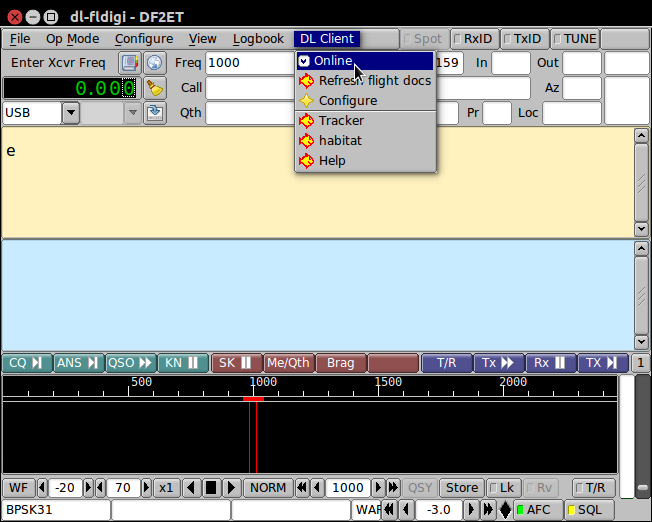Open the View menu

tap(203, 39)
